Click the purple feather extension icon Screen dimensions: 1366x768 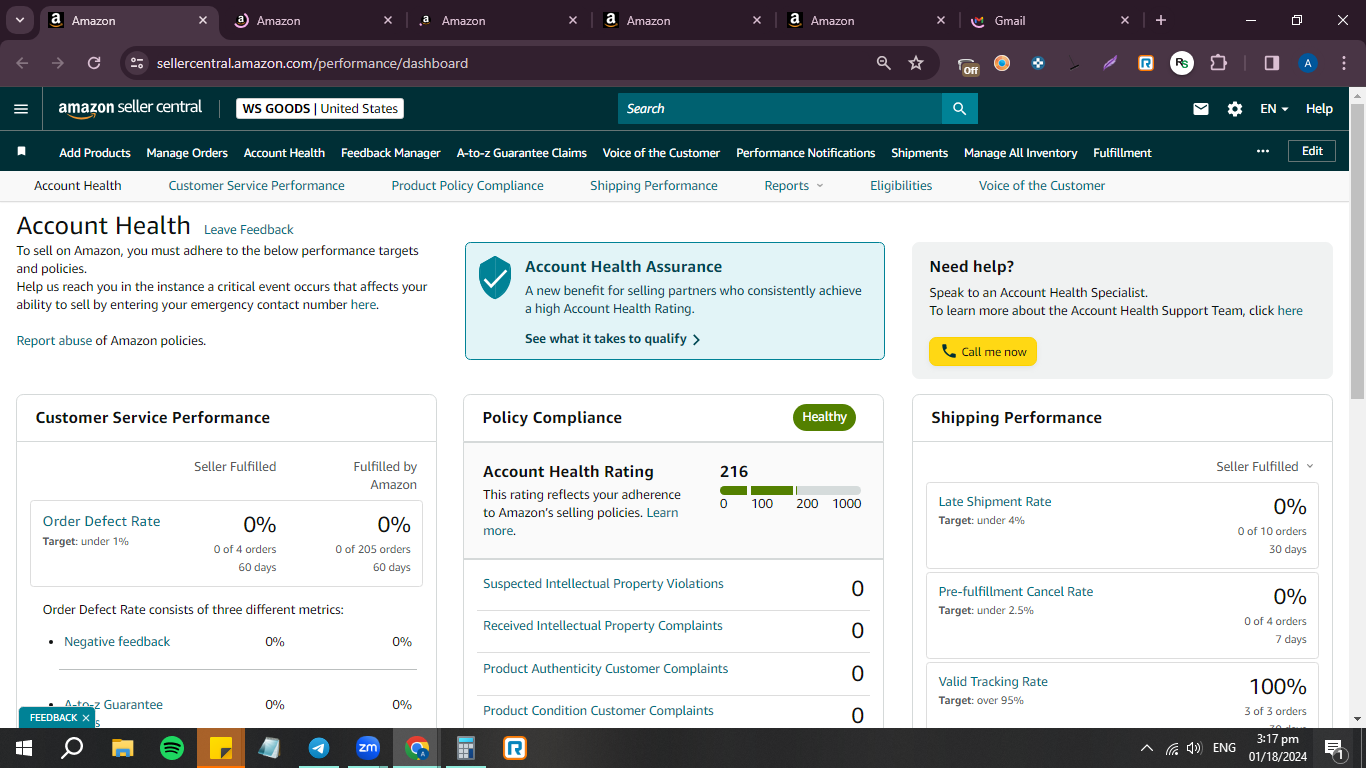(1110, 63)
